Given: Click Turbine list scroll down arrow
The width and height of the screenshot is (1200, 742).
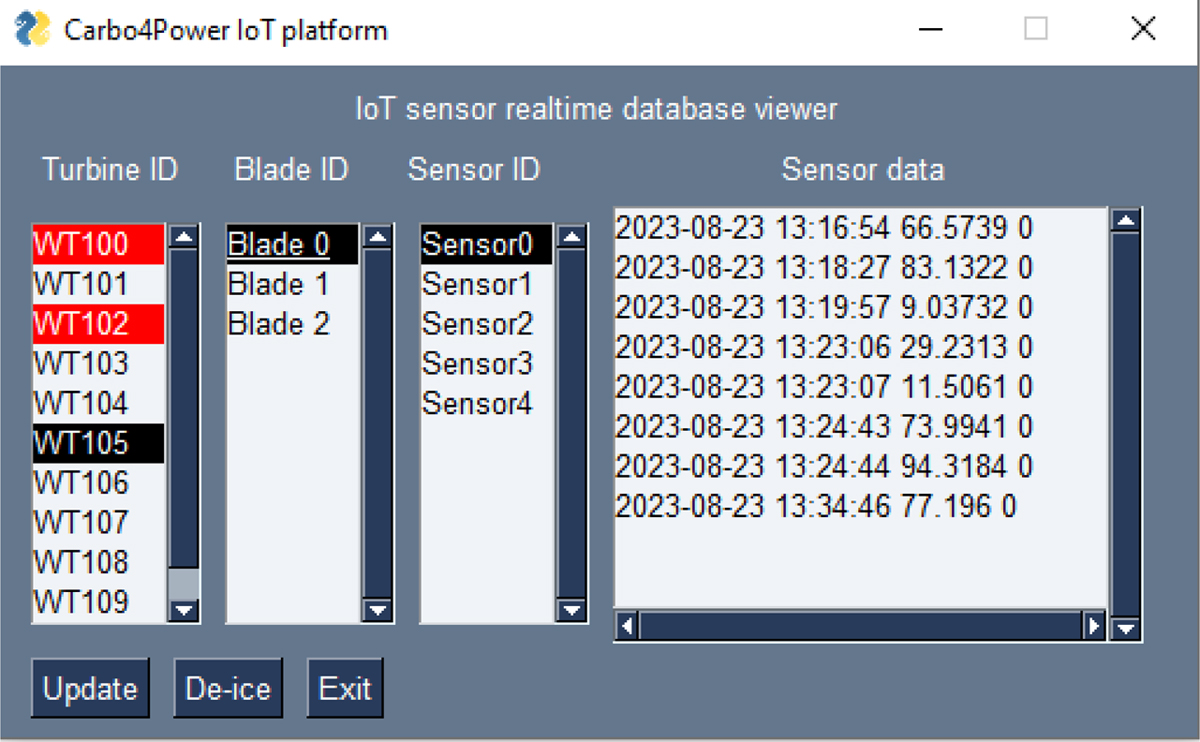Looking at the screenshot, I should coord(184,609).
